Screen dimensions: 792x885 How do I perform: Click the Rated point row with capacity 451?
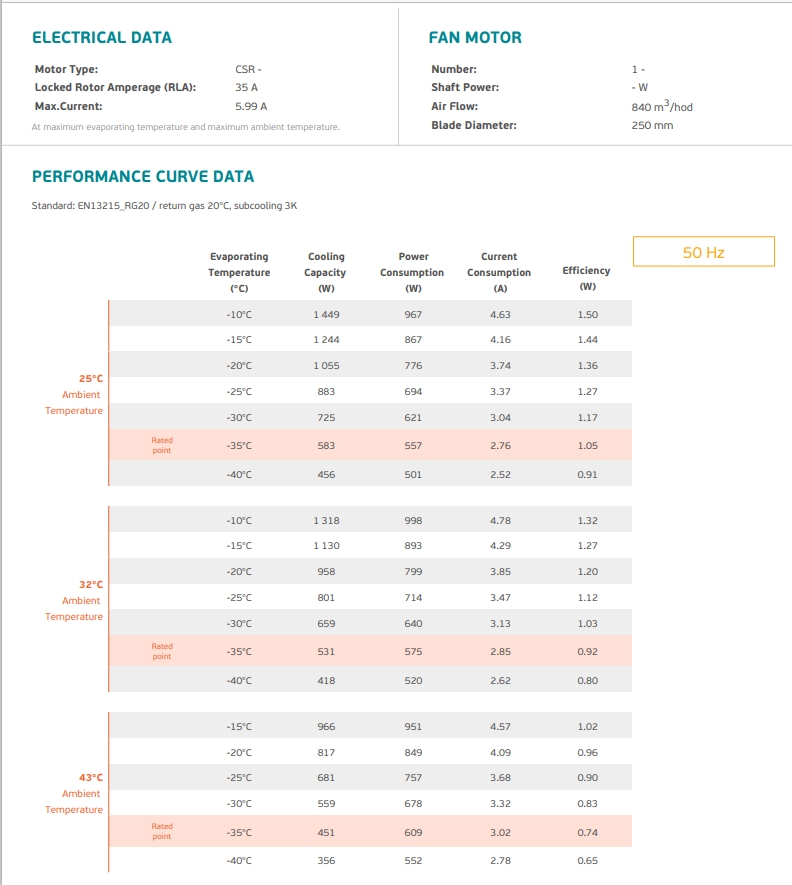coord(370,831)
